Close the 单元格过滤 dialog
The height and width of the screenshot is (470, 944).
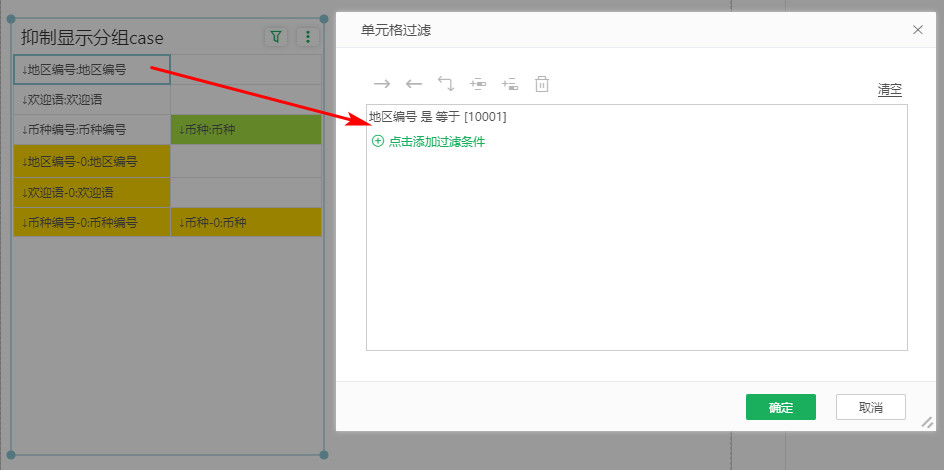point(918,30)
